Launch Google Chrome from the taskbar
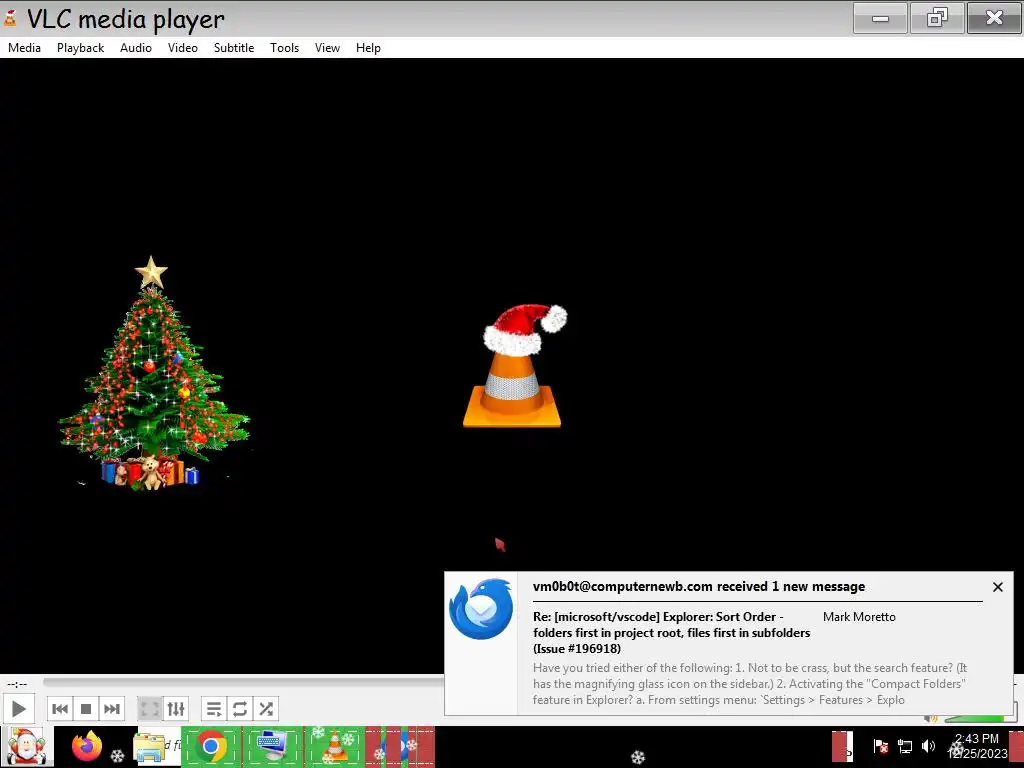The height and width of the screenshot is (768, 1024). click(211, 747)
